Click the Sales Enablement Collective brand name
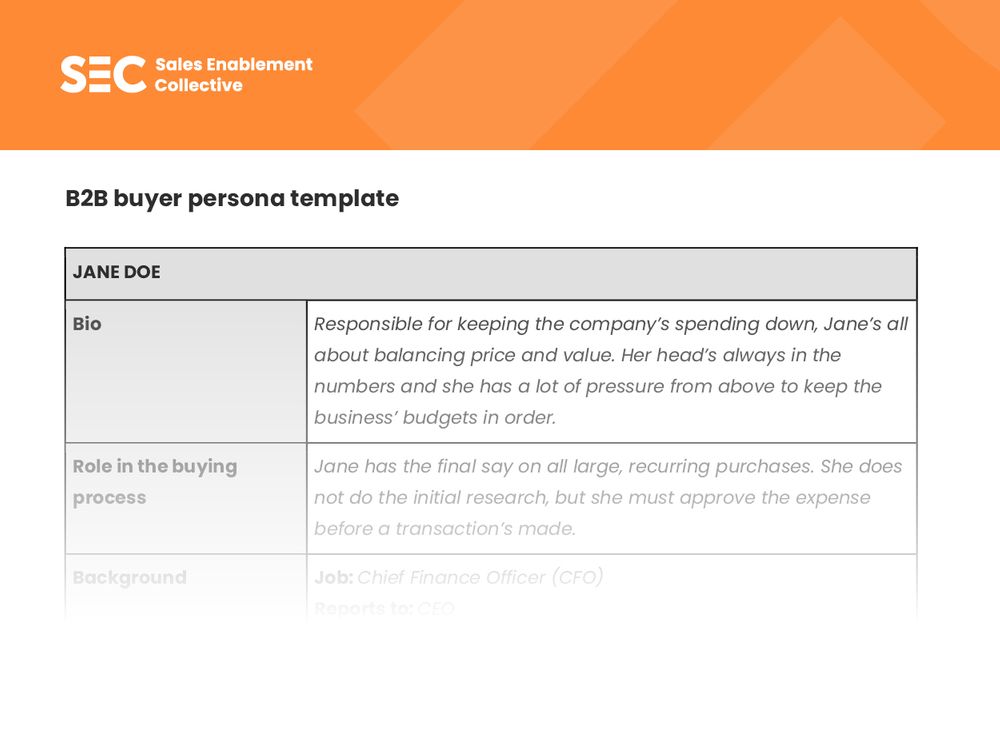The image size is (1000, 750). click(x=233, y=75)
